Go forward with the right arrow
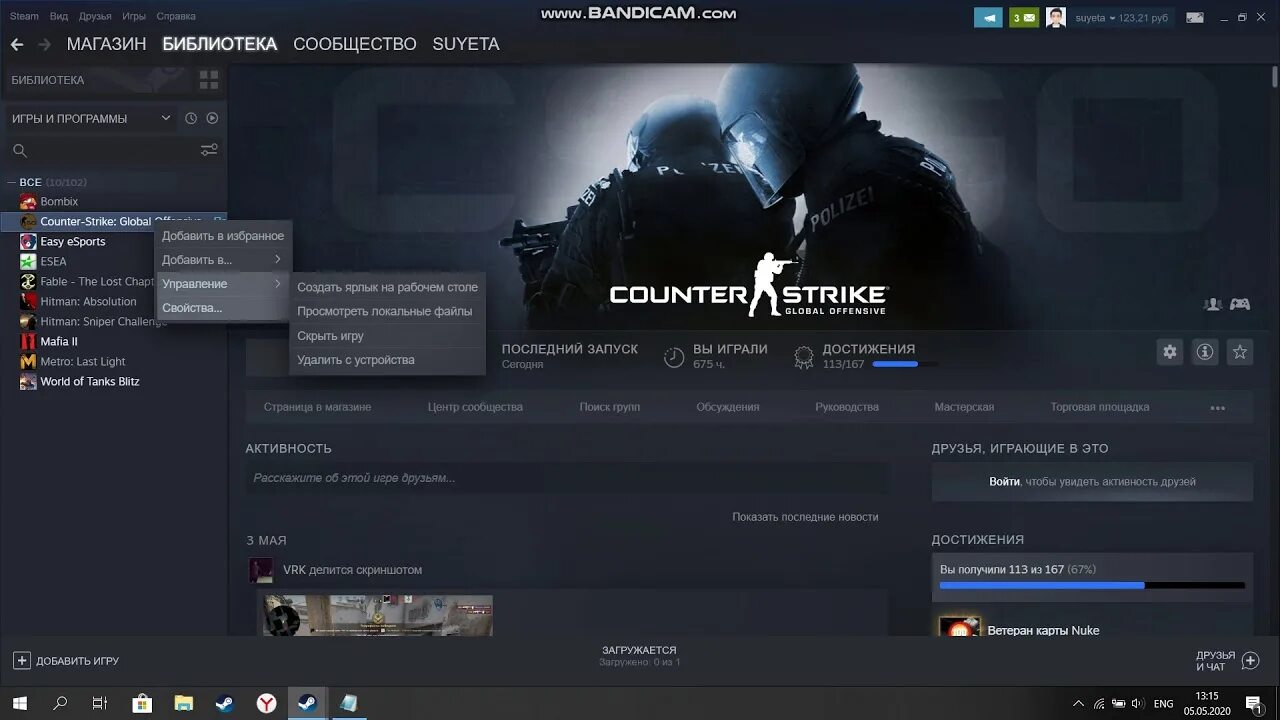Viewport: 1280px width, 720px height. [x=44, y=45]
